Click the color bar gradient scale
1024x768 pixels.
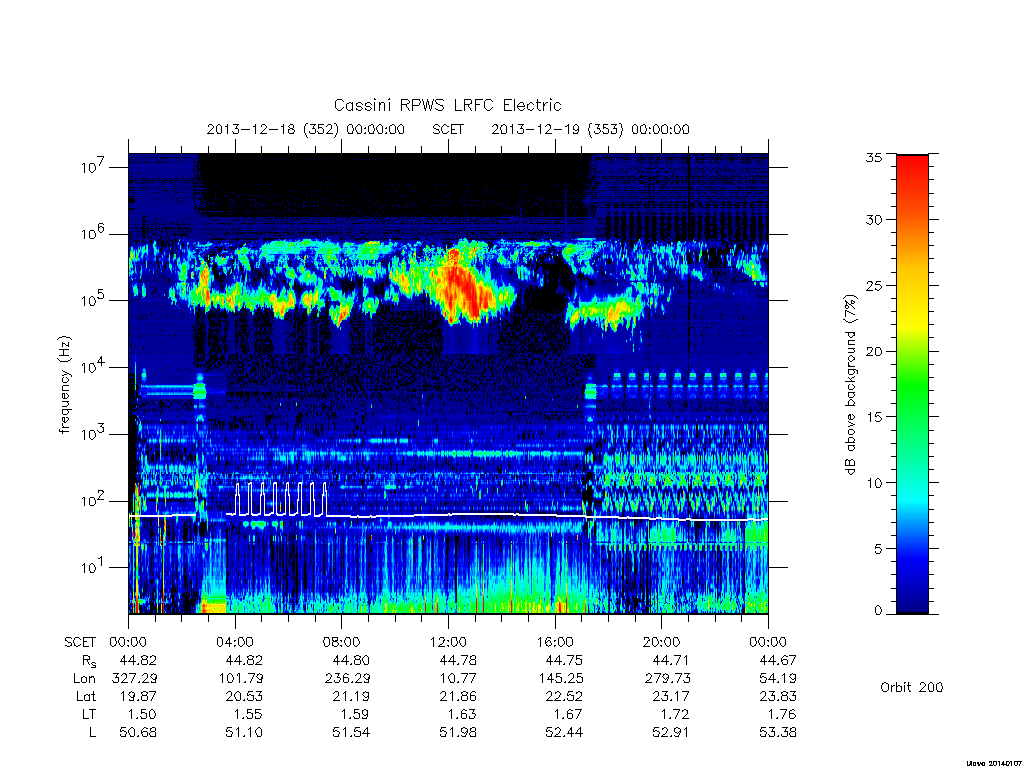click(912, 384)
